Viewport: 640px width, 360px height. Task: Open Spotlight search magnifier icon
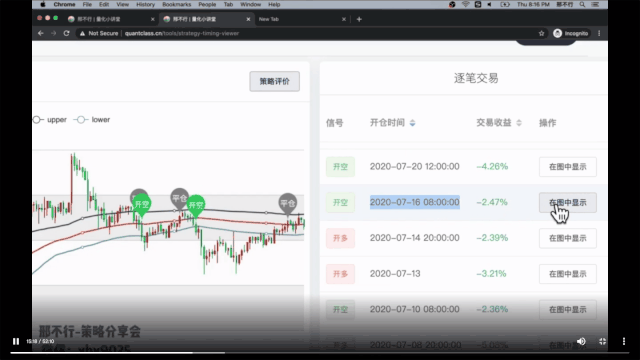[582, 4]
